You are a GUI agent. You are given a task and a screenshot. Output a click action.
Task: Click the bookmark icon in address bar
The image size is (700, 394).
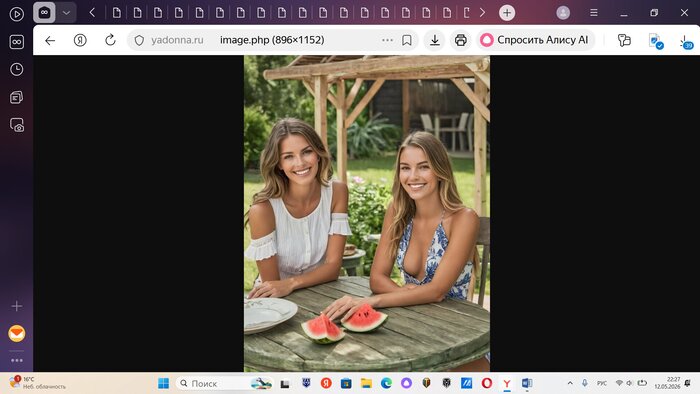click(x=407, y=40)
